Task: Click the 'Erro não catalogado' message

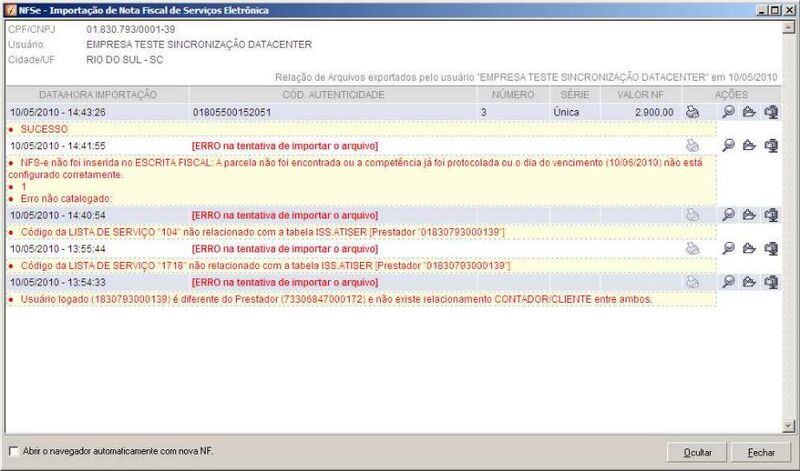Action: click(66, 199)
